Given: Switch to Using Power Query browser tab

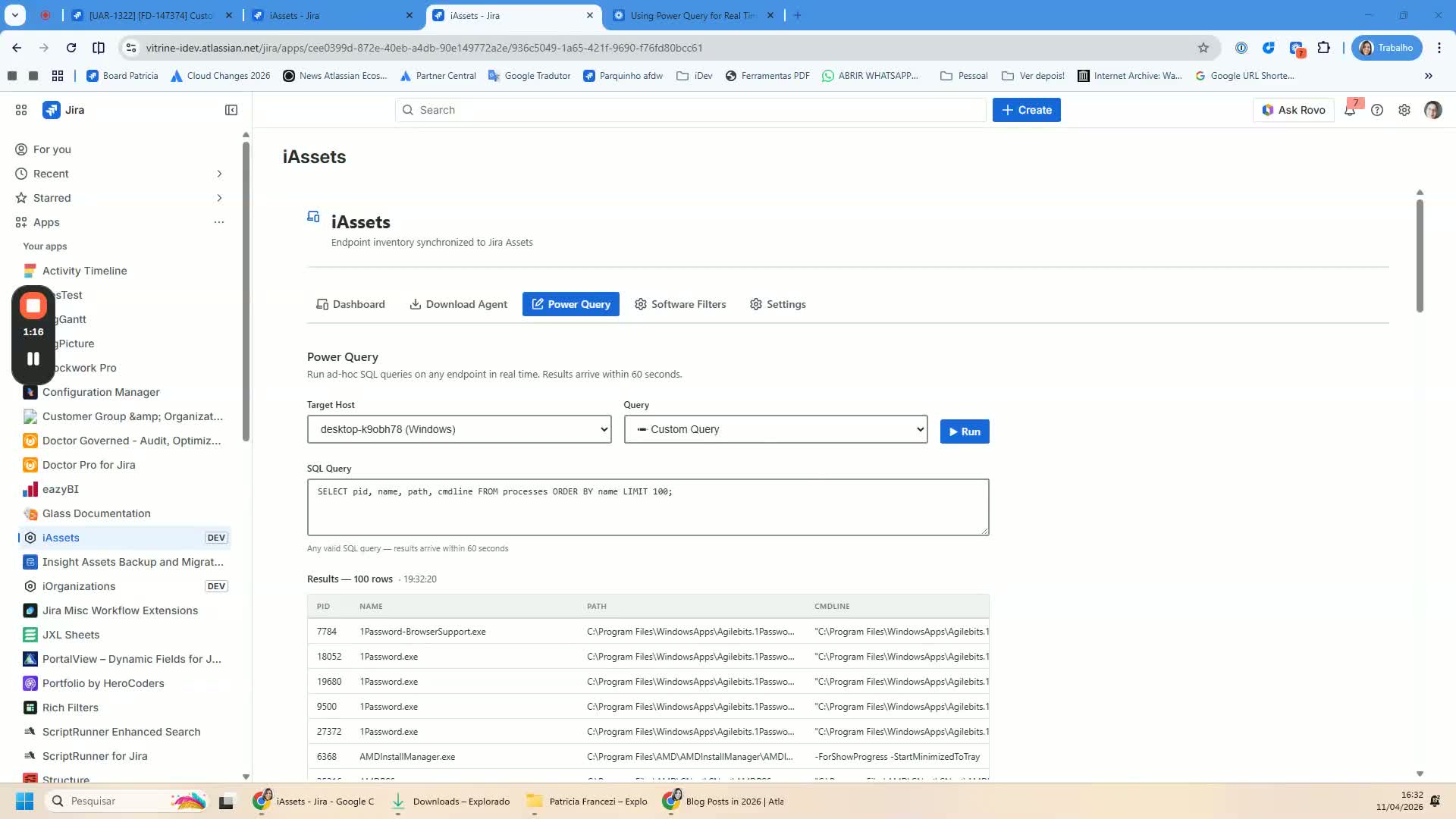Looking at the screenshot, I should tap(692, 15).
